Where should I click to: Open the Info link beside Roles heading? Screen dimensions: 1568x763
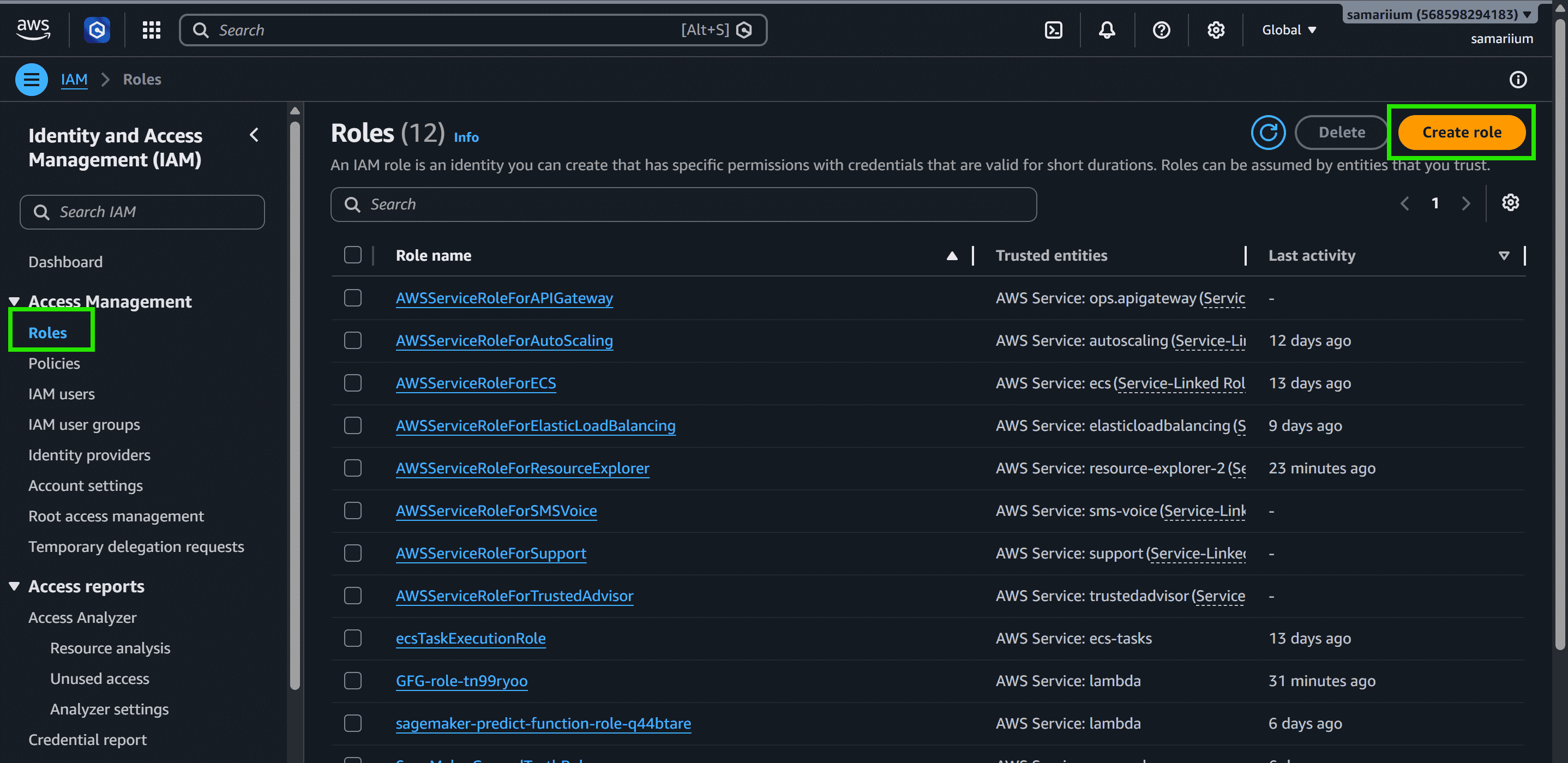click(466, 137)
